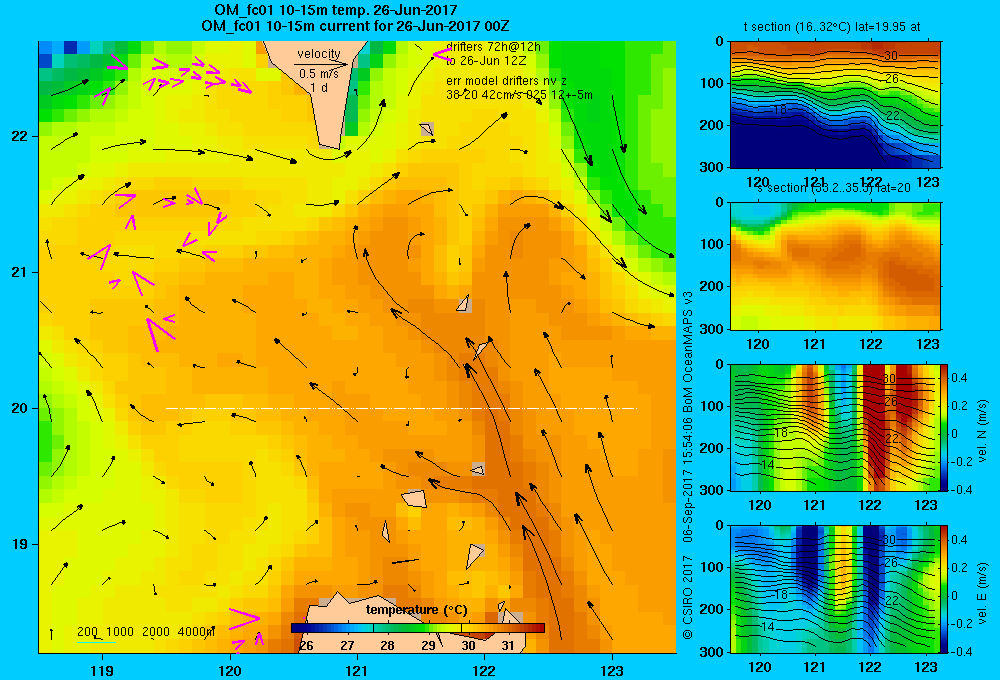The image size is (1000, 680).
Task: Click the magenta drifter arrowhead beside 'drifters 72h@12h'
Action: [442, 55]
